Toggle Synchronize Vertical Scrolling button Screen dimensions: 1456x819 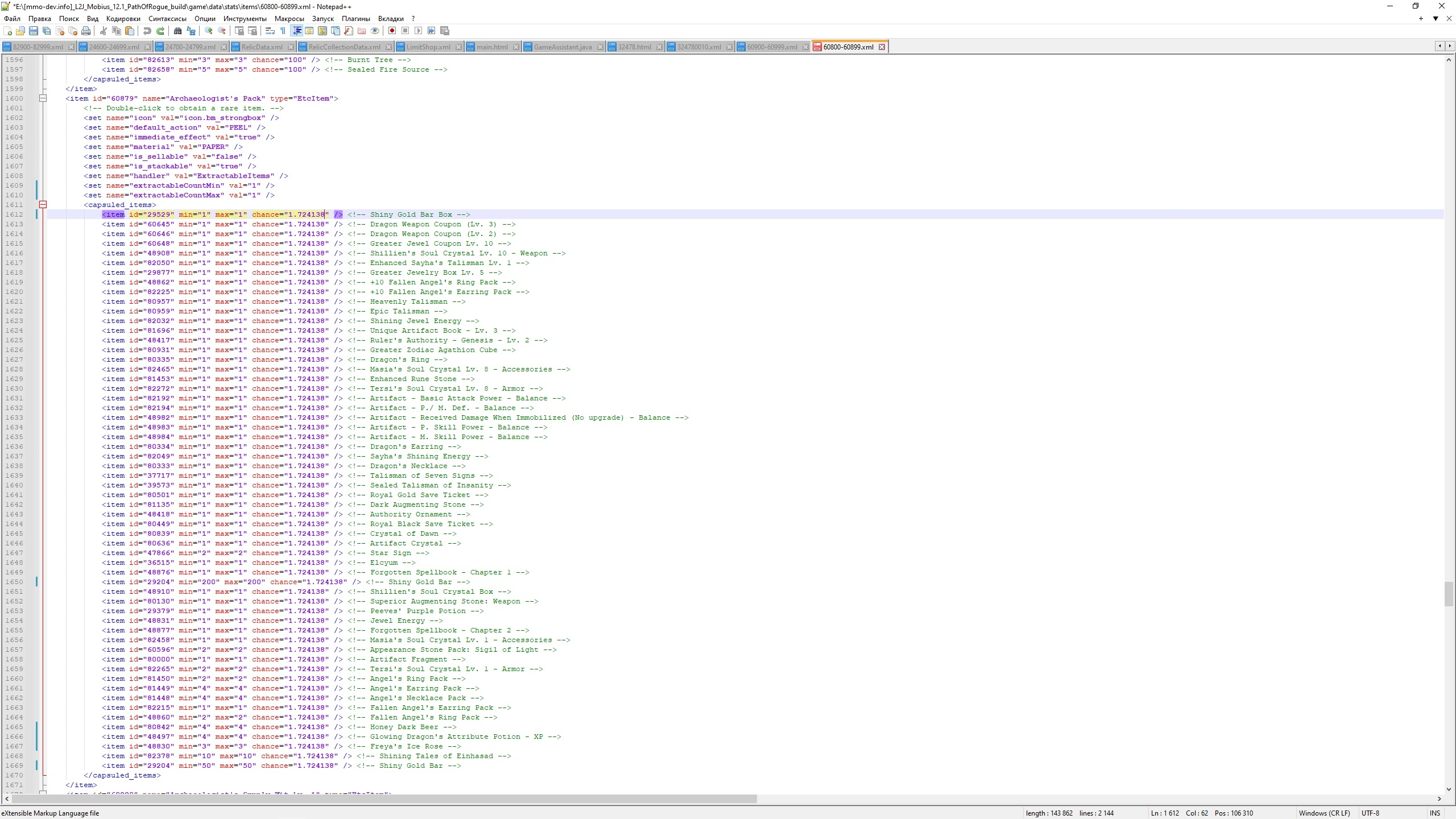coord(239,31)
